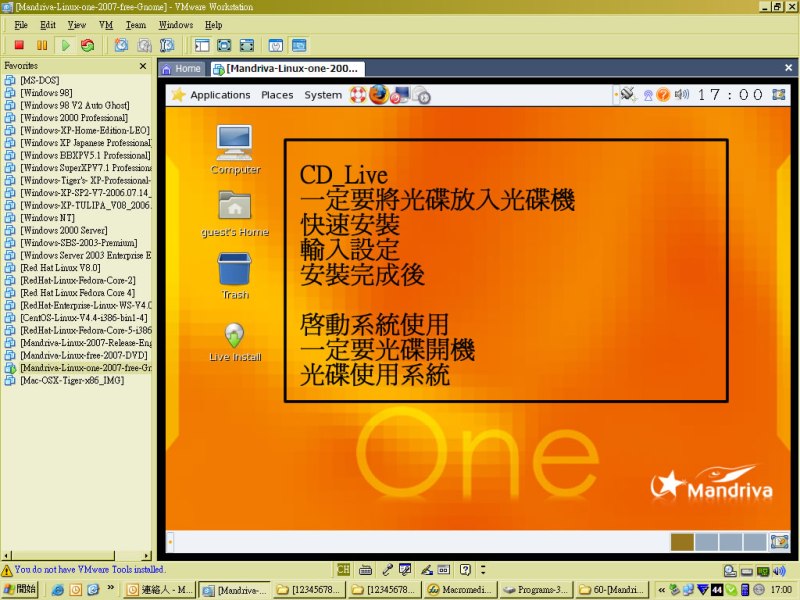The height and width of the screenshot is (600, 800).
Task: Open the Help menu
Action: pos(214,25)
